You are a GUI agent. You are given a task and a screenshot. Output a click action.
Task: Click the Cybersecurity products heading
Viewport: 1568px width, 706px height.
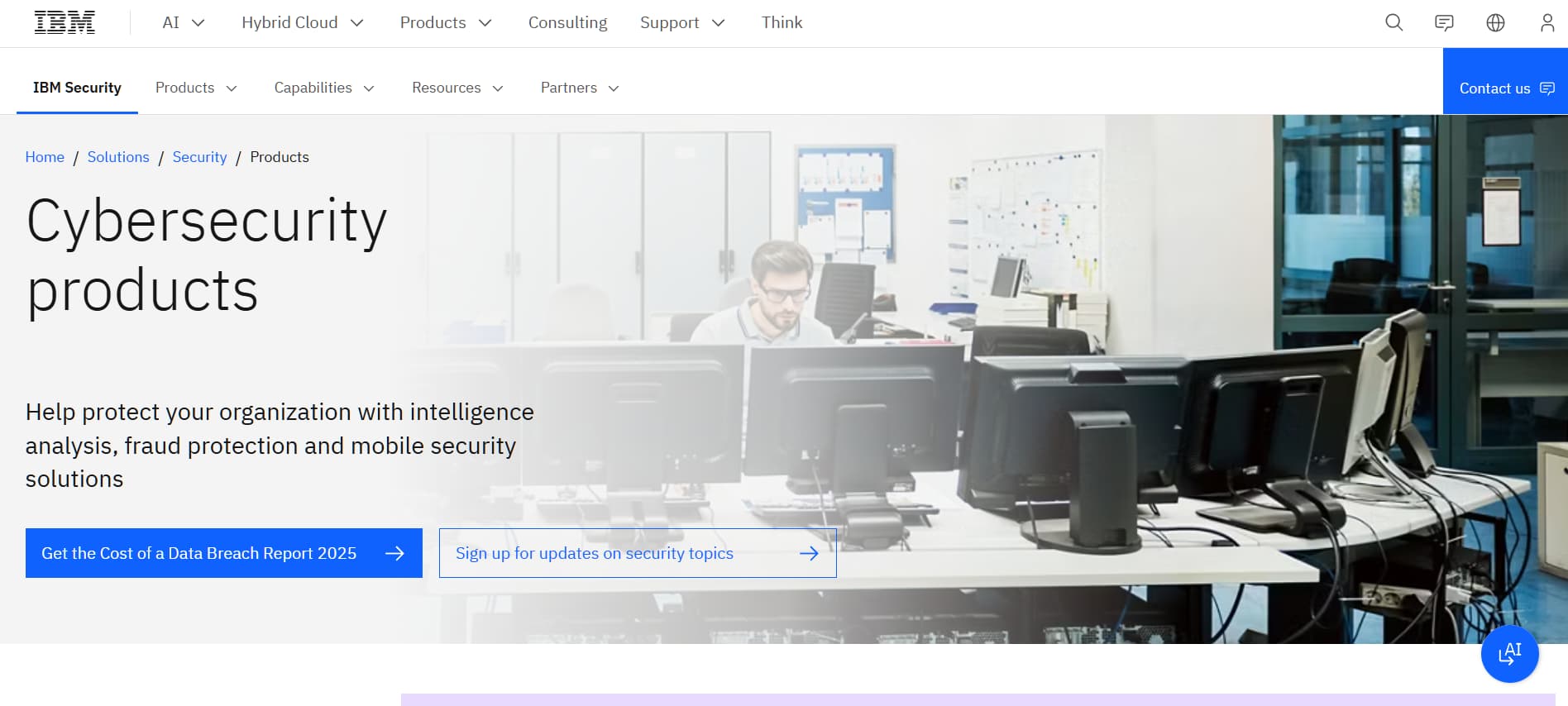coord(207,255)
